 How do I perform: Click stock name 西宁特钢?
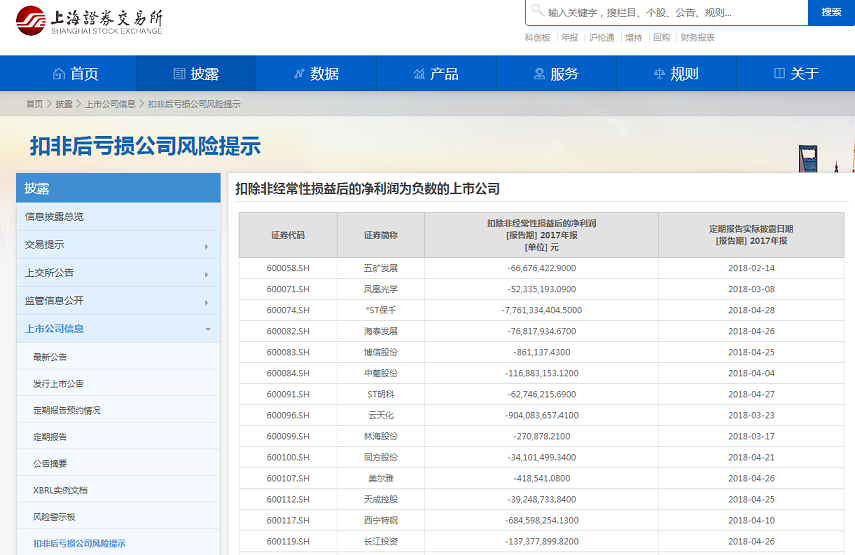pos(381,521)
